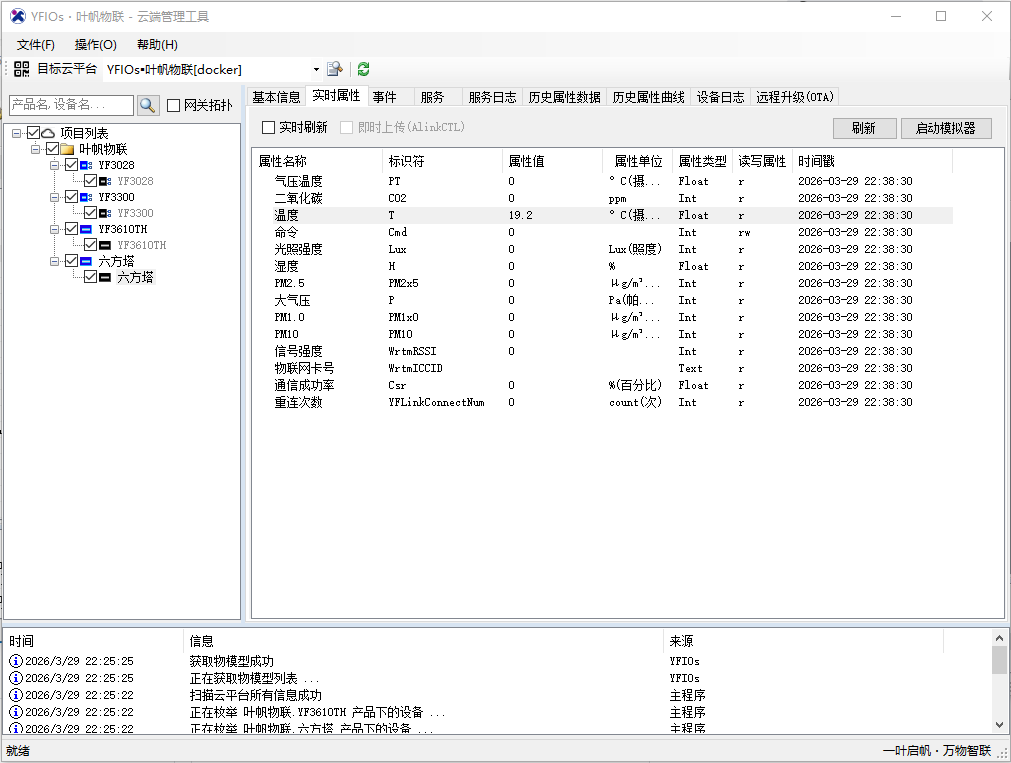Open the cloud platform properties viewer icon
Screen dimensions: 1011x763
tap(334, 69)
